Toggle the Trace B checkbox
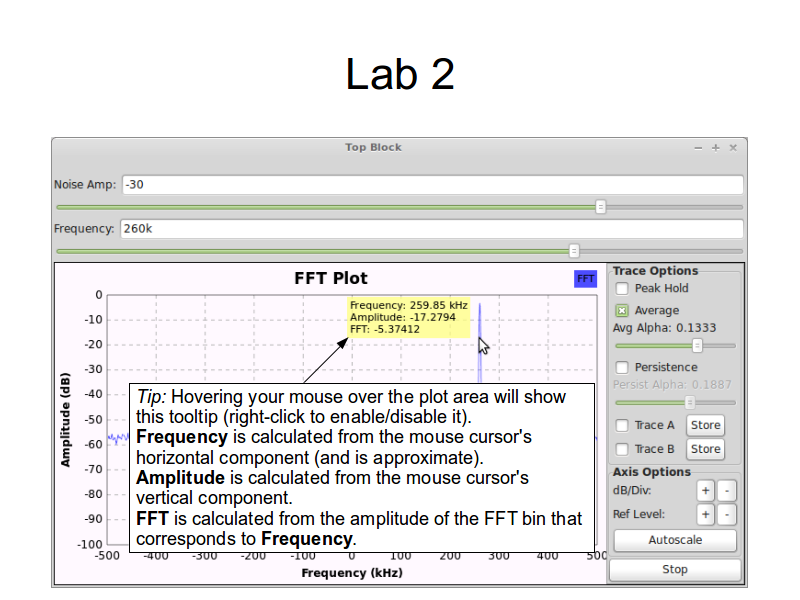Screen dimensions: 800x600 pyautogui.click(x=622, y=449)
